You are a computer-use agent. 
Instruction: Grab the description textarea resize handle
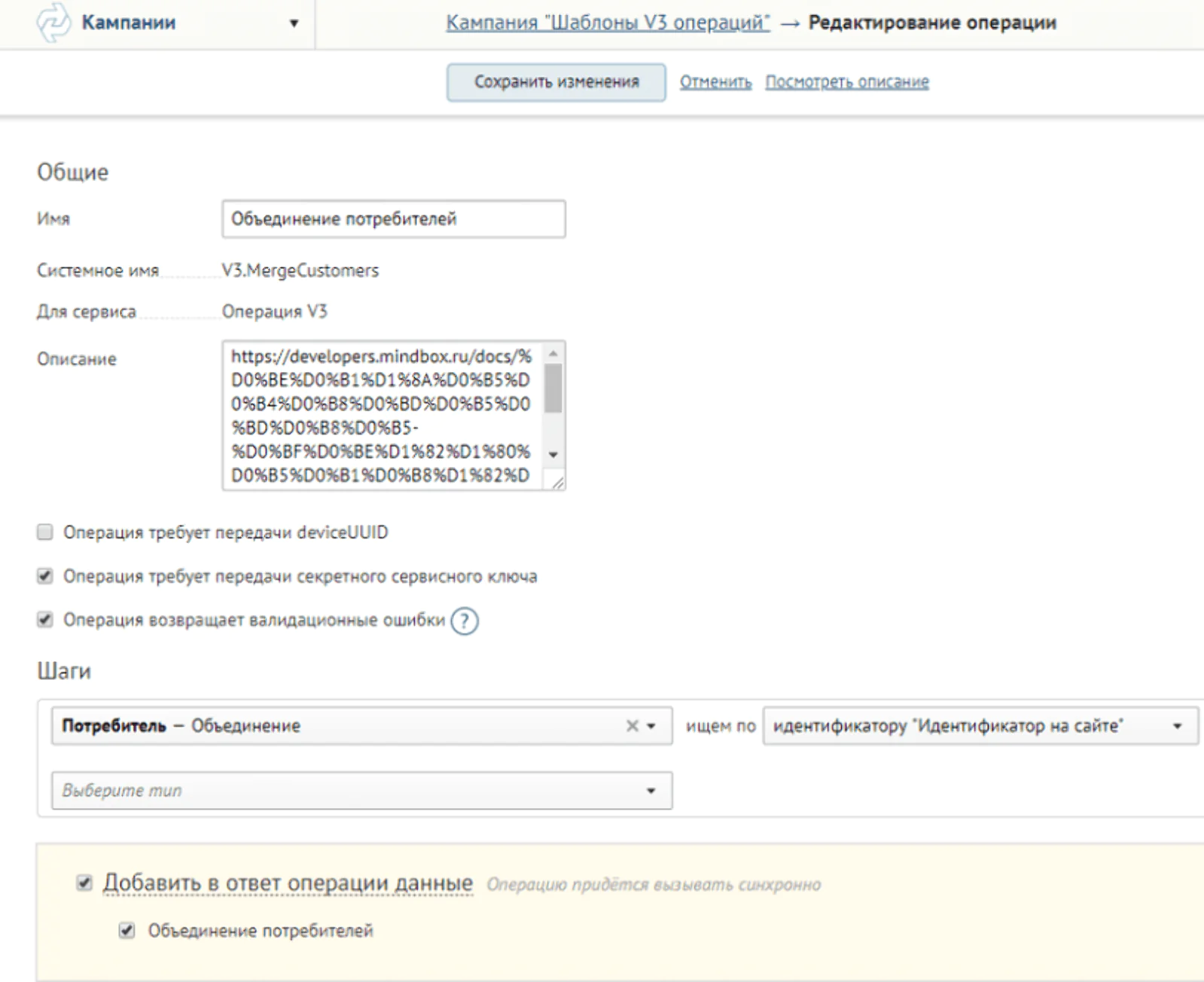click(x=557, y=482)
